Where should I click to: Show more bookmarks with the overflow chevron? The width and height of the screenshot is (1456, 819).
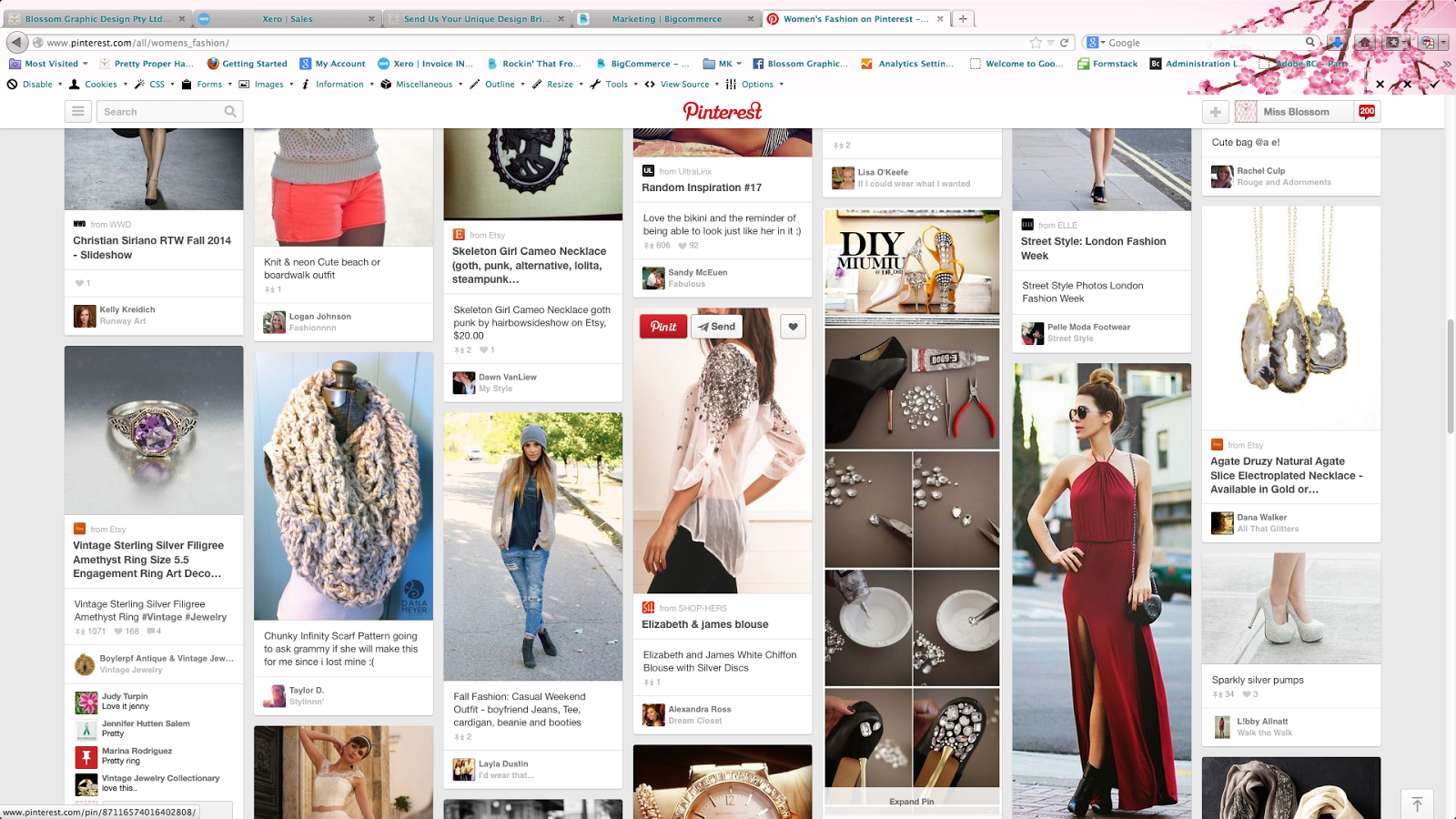[x=1446, y=64]
